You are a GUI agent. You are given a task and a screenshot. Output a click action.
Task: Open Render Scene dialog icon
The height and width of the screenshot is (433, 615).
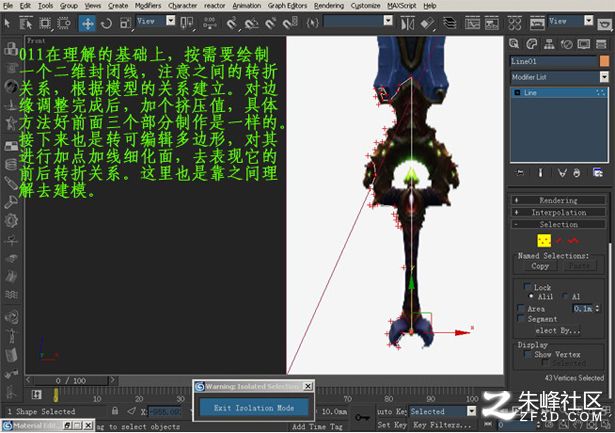[537, 23]
